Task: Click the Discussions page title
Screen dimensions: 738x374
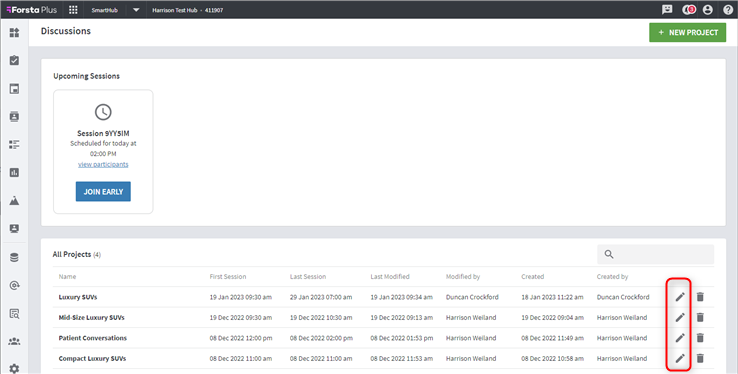Action: tap(66, 31)
